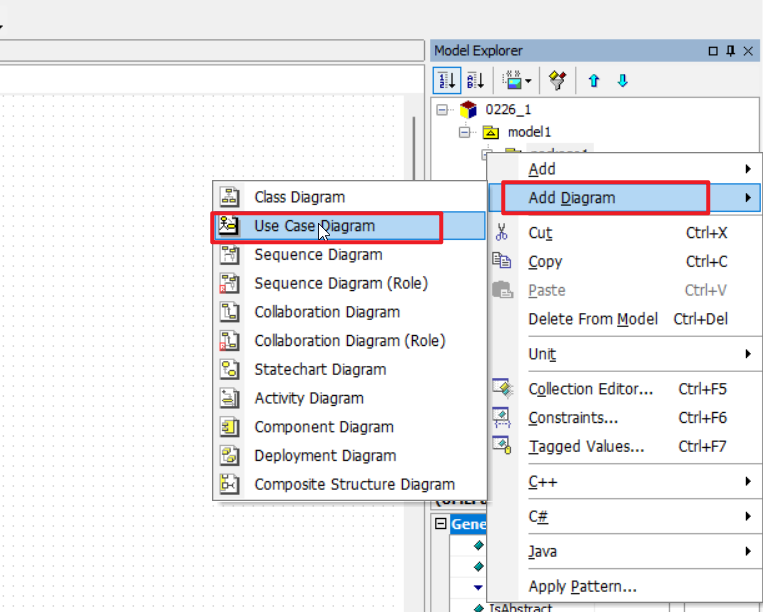Viewport: 763px width, 612px height.
Task: Choose Deployment Diagram from the submenu
Action: 349,455
